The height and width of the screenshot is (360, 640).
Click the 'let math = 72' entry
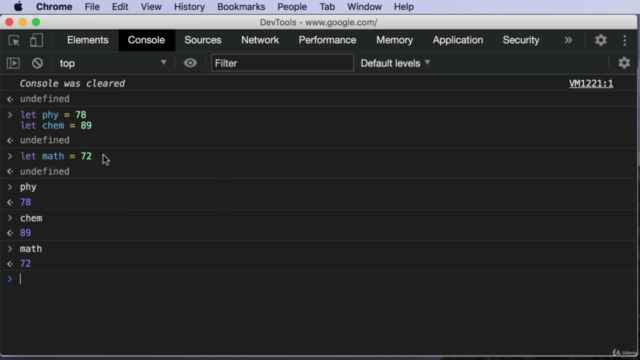point(56,156)
